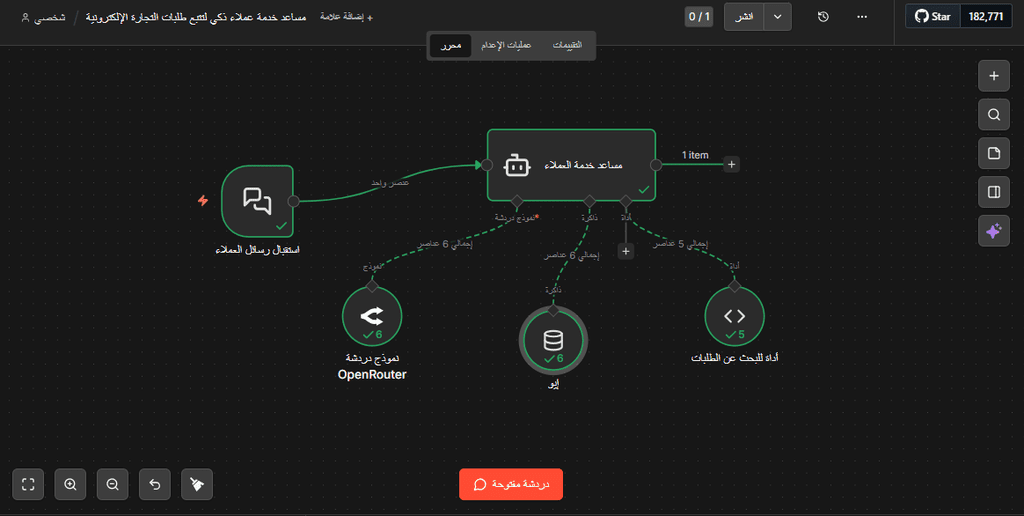This screenshot has width=1024, height=516.
Task: Click the search nodes magnifier icon
Action: [993, 115]
